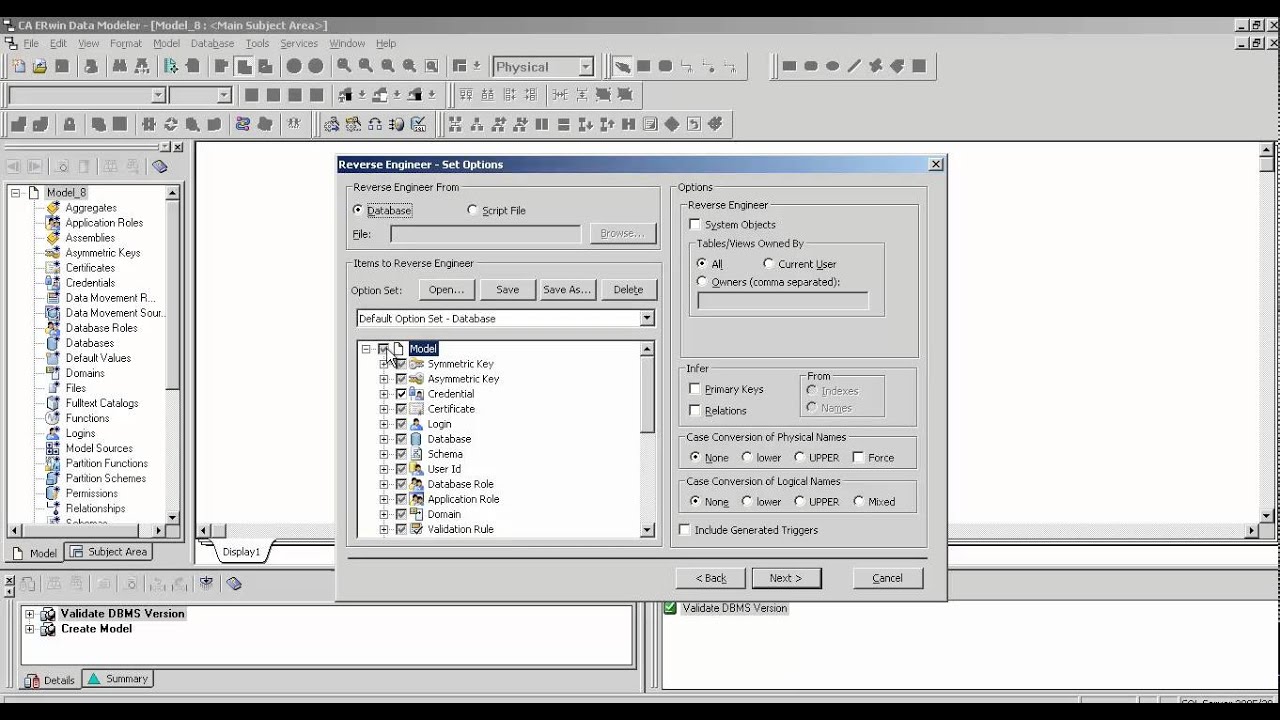The width and height of the screenshot is (1280, 720).
Task: Click the binoculars Find icon
Action: 120,66
